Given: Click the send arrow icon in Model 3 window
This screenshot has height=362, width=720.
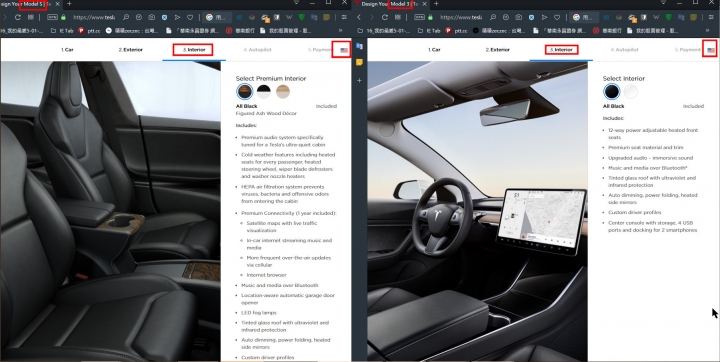Looking at the screenshot, I should [544, 17].
